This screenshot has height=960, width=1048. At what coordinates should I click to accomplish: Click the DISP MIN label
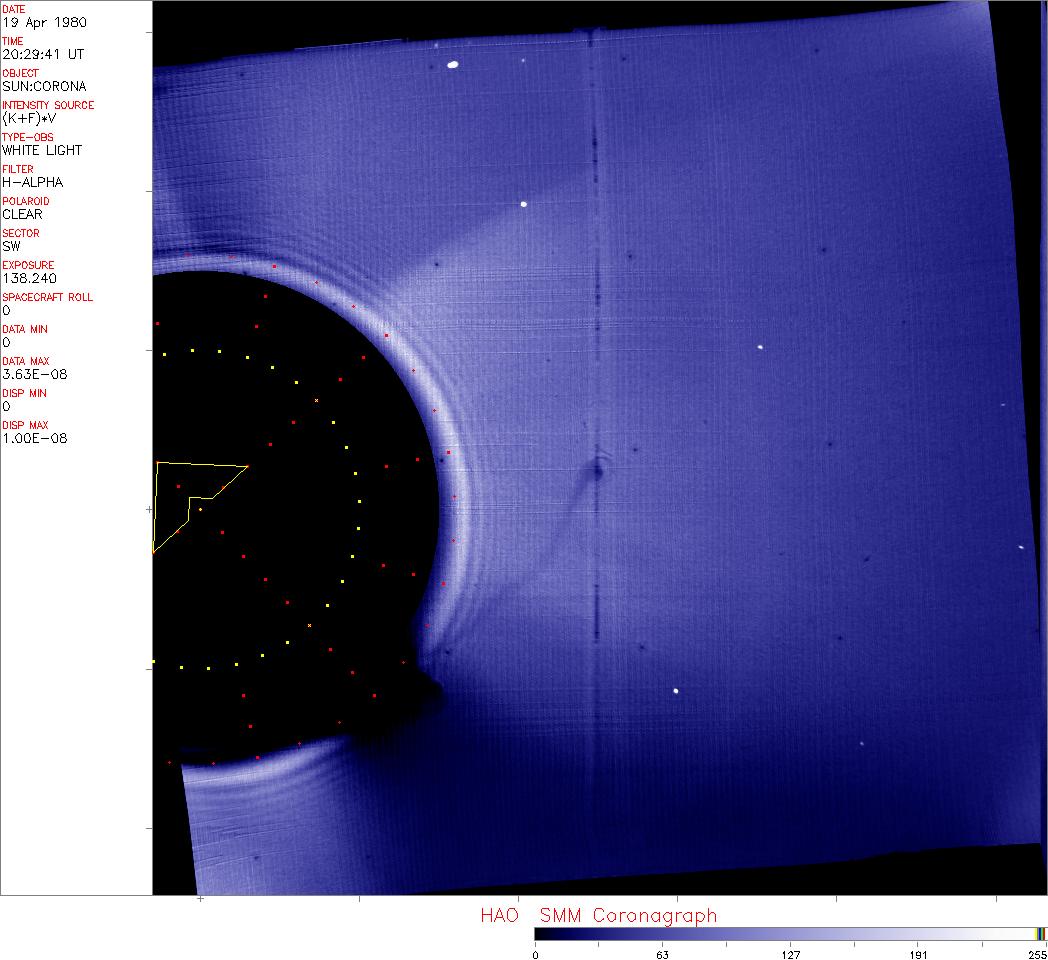pos(24,393)
